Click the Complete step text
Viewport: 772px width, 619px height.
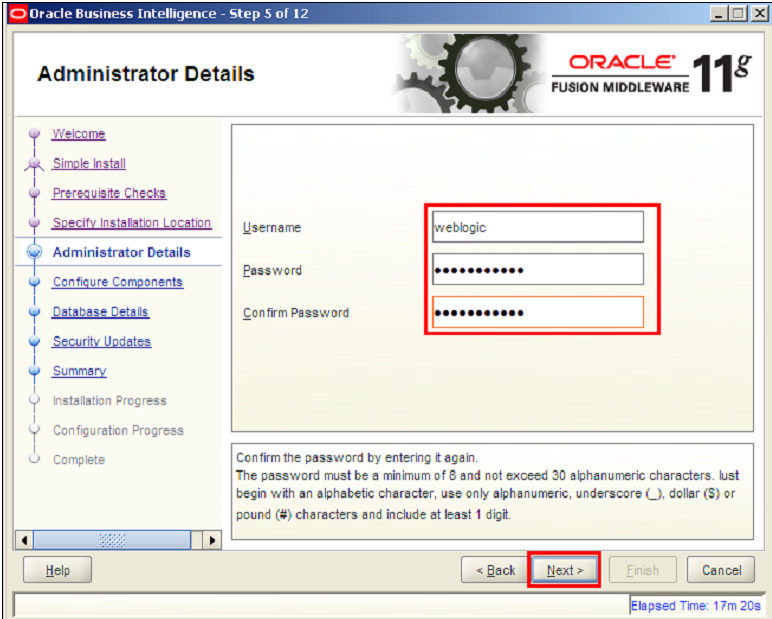click(x=79, y=460)
